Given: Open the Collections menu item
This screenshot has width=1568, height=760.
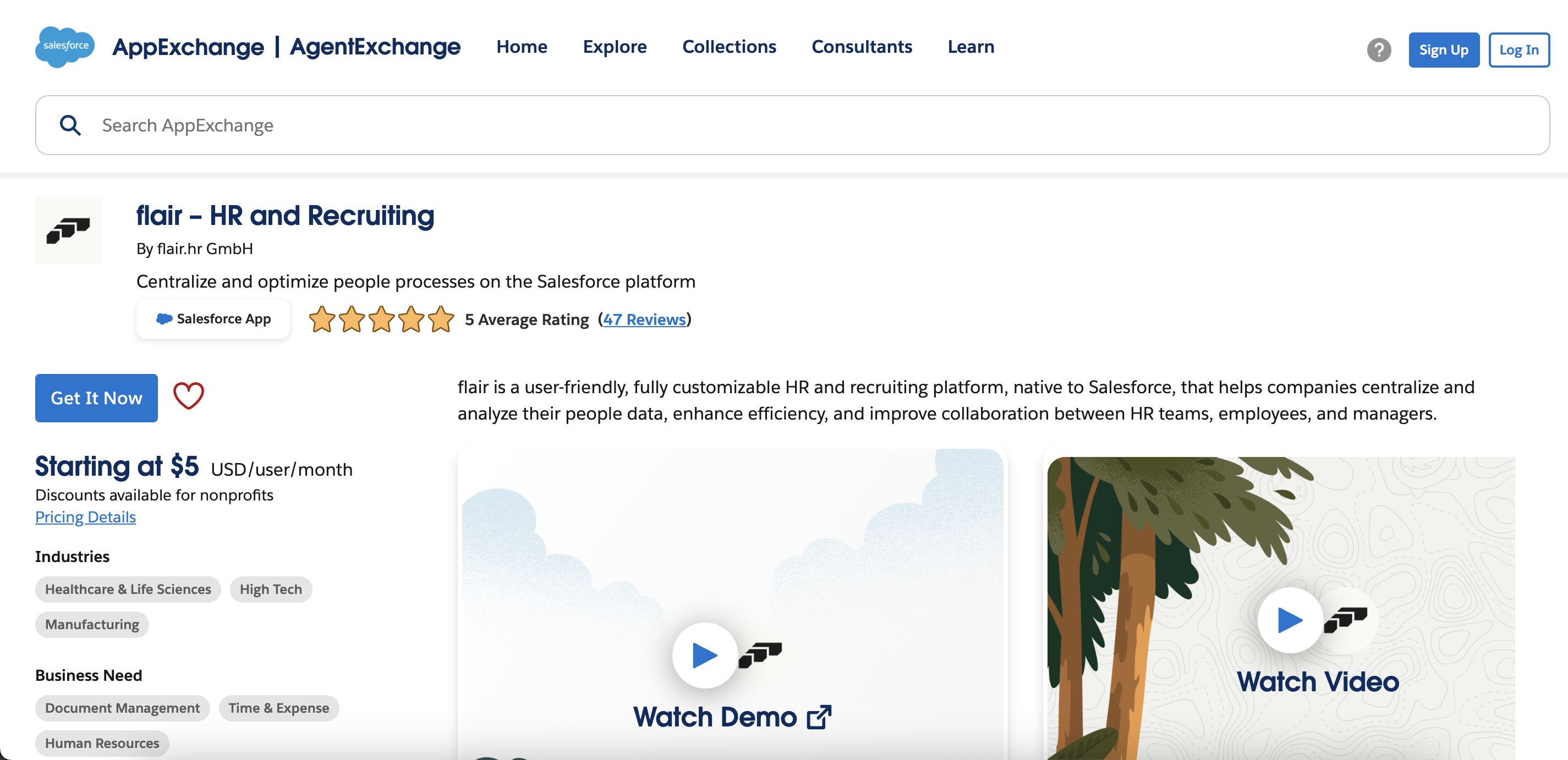Looking at the screenshot, I should click(x=729, y=47).
